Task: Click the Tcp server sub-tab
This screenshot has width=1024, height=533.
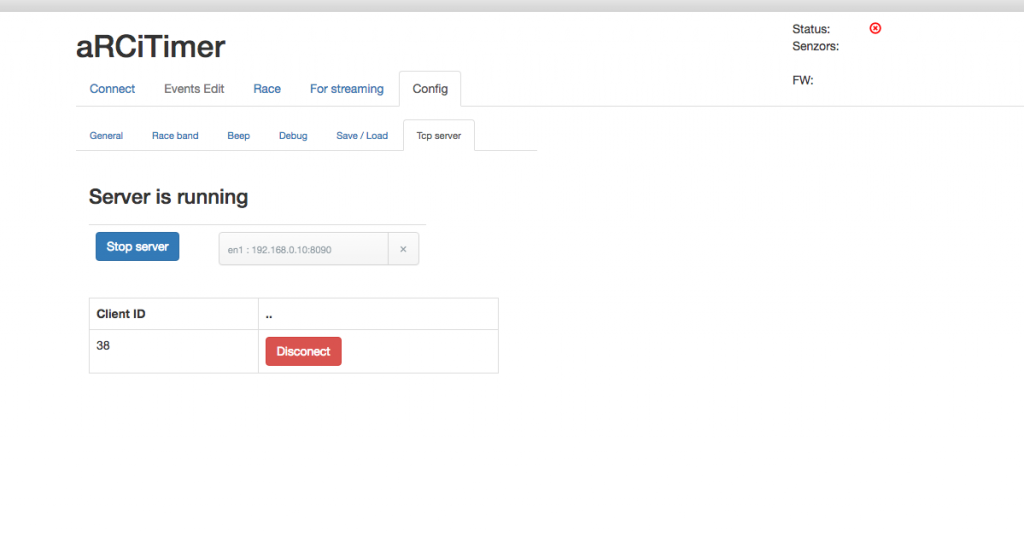Action: point(438,136)
